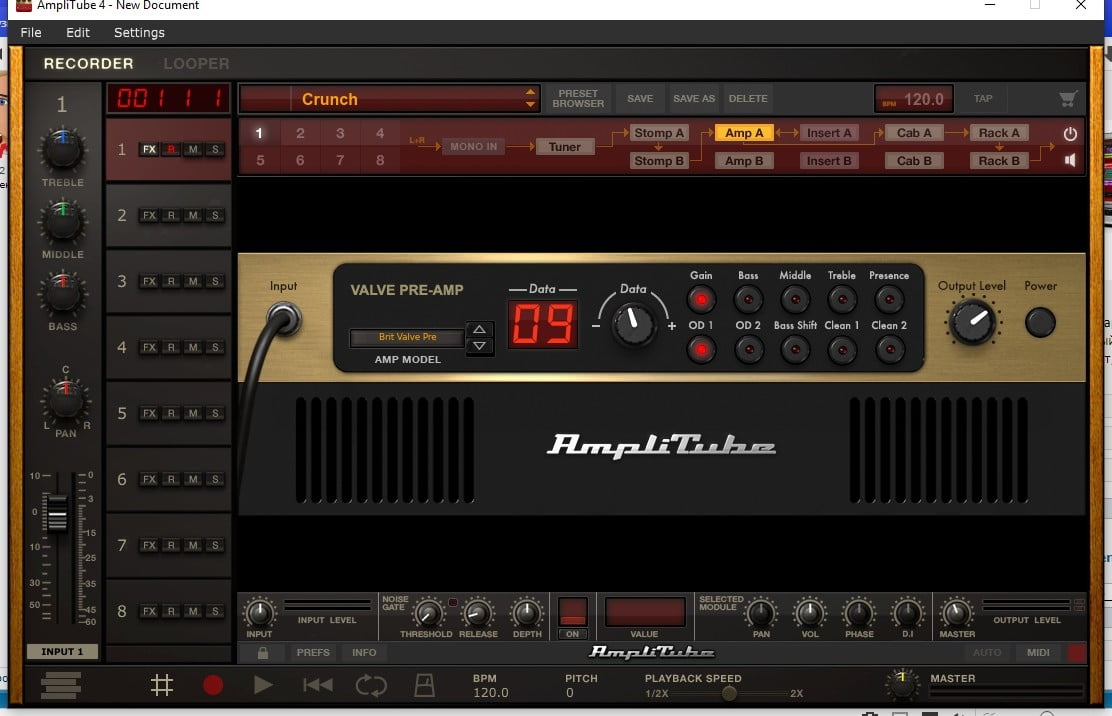Arm record on track 4
This screenshot has width=1112, height=716.
(171, 347)
